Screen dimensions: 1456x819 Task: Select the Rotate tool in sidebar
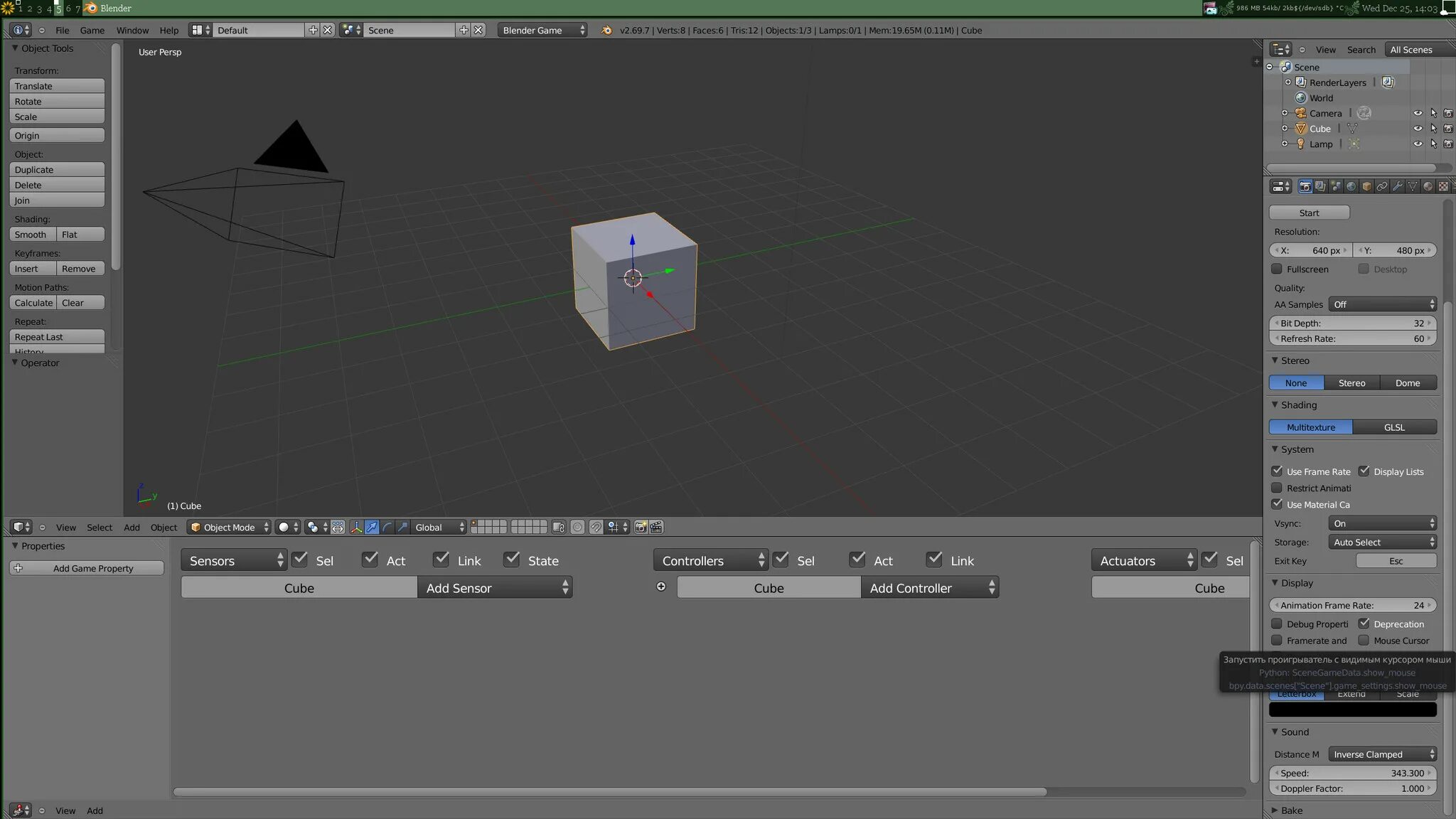[57, 101]
